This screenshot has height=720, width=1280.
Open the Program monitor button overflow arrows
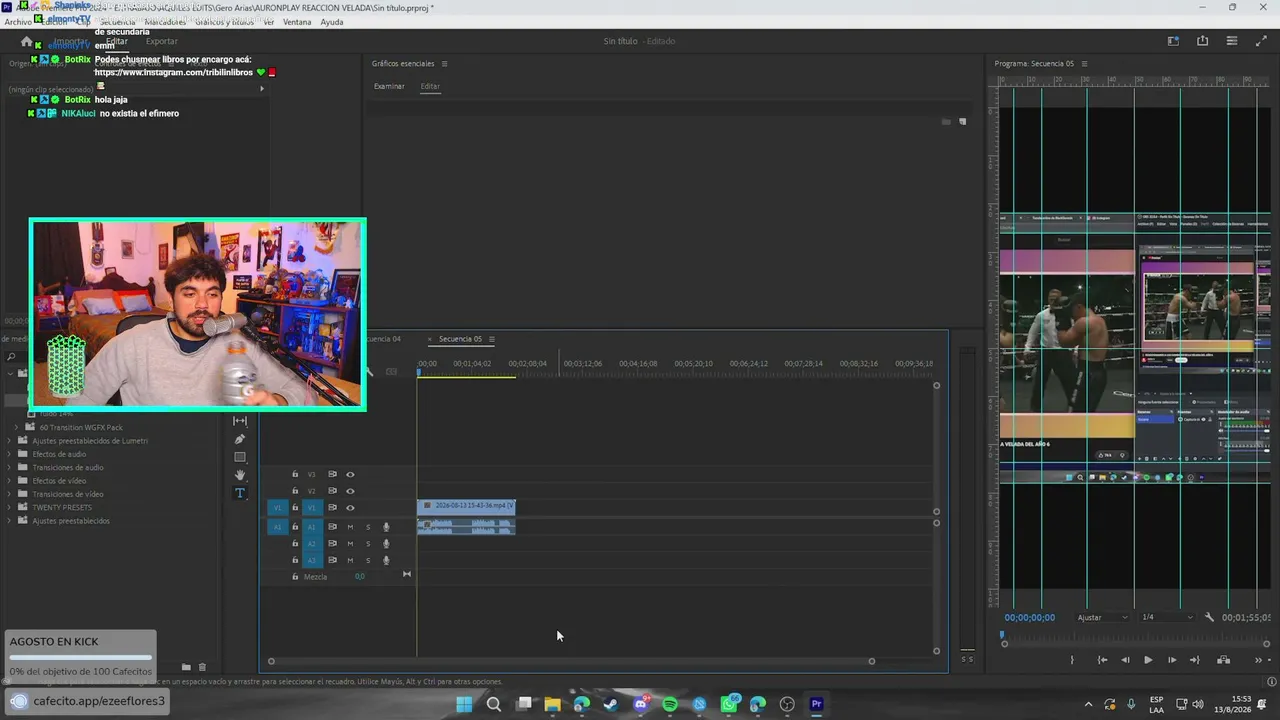click(x=1259, y=660)
